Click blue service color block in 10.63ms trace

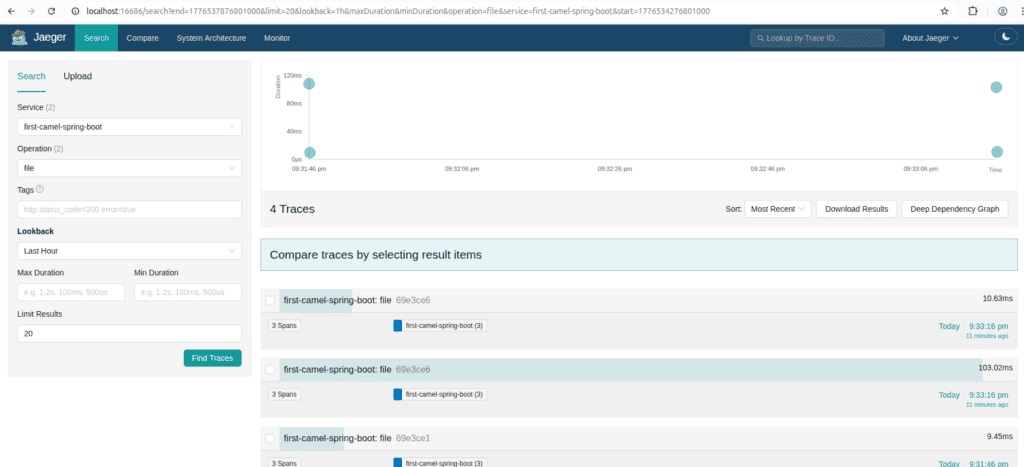(x=398, y=325)
